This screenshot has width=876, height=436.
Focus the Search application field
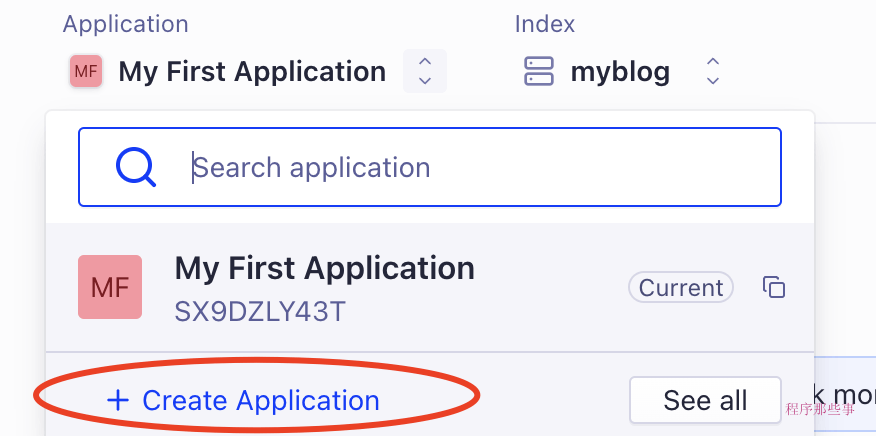point(480,167)
